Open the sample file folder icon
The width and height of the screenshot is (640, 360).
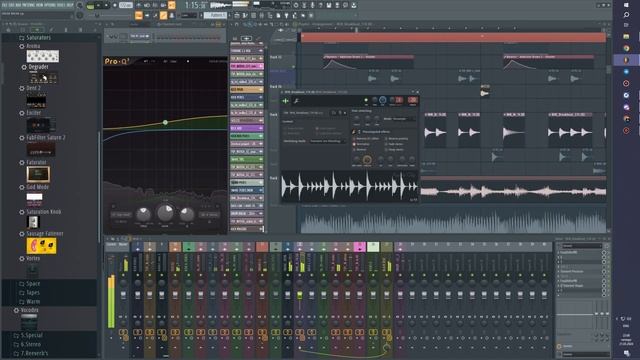coord(334,113)
